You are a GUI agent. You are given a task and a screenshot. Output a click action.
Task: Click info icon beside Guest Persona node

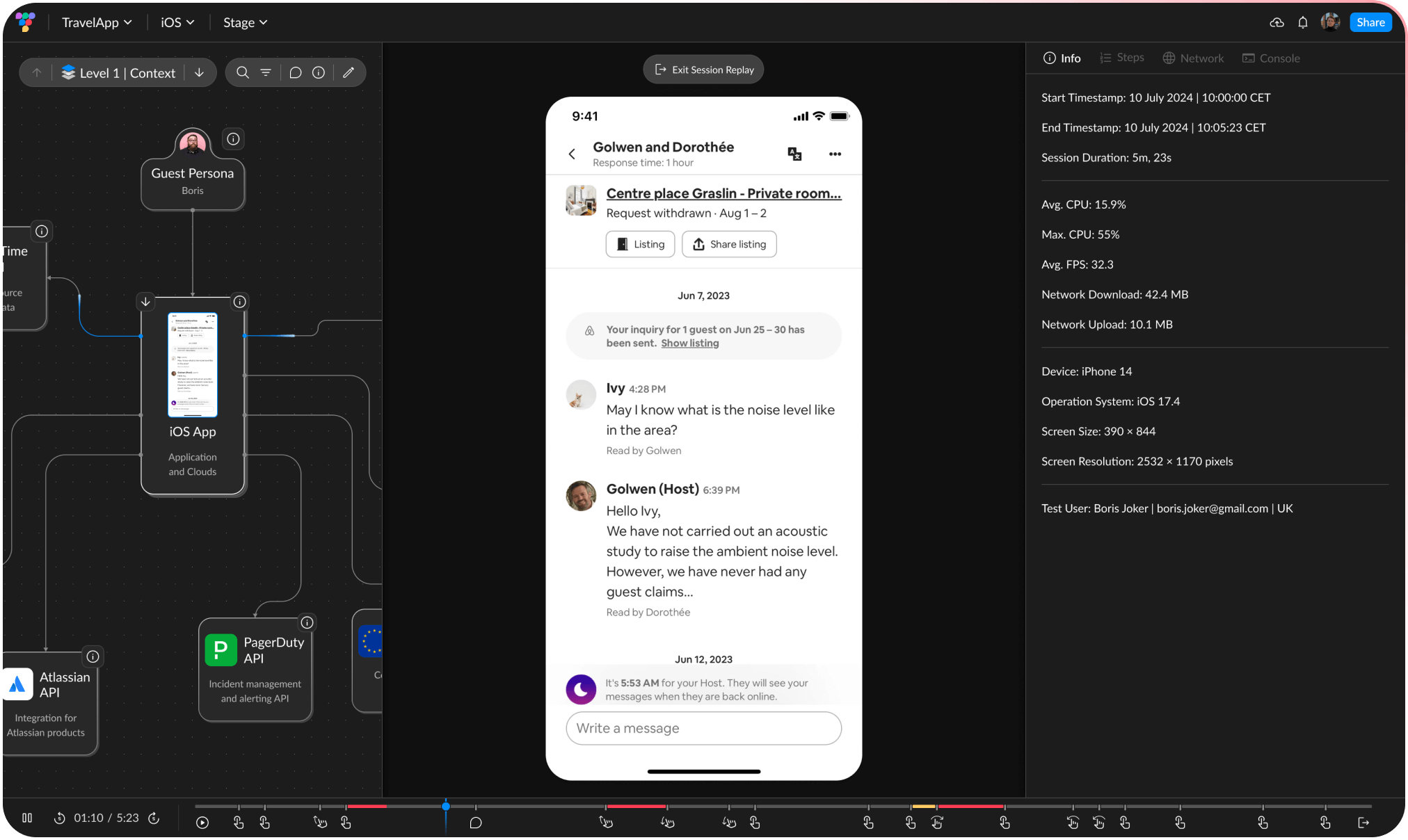point(234,139)
